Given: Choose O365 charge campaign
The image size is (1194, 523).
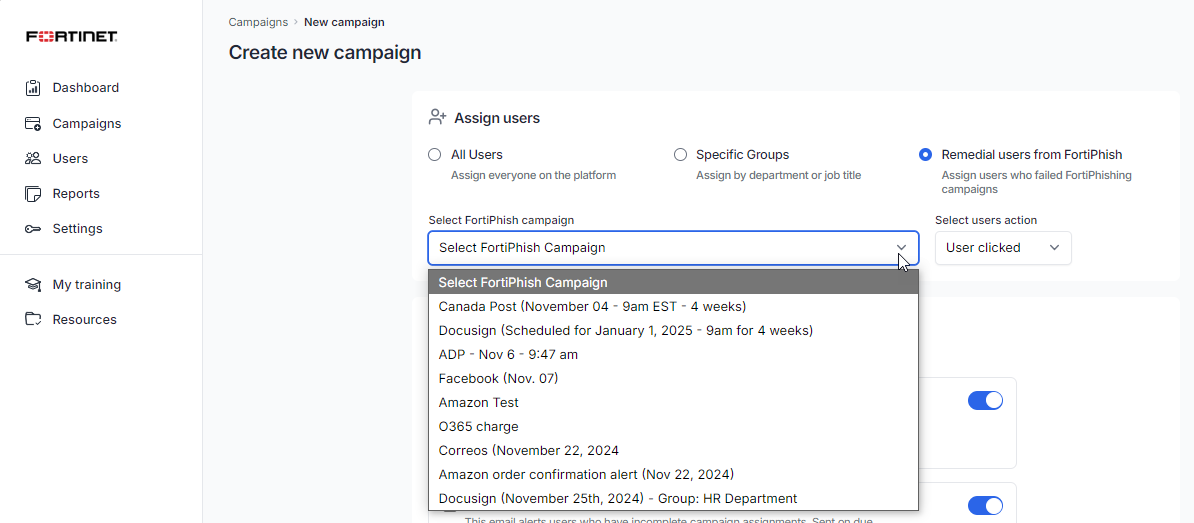Looking at the screenshot, I should tap(673, 426).
